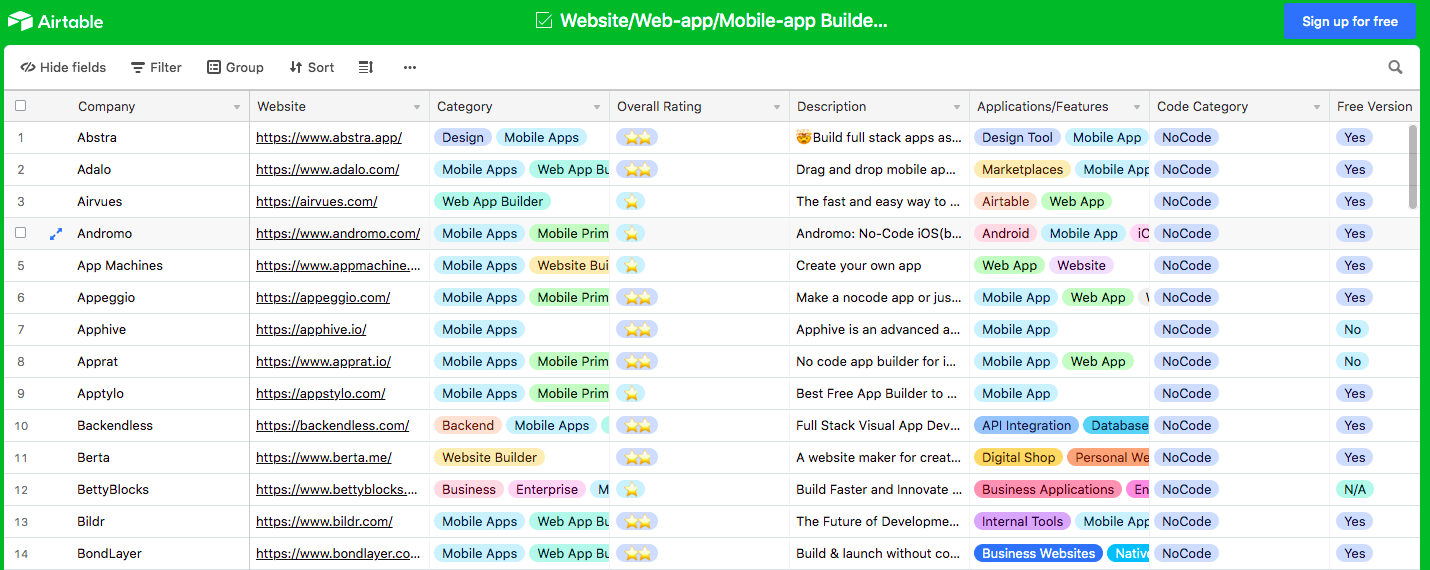This screenshot has height=570, width=1430.
Task: Select the Abstra company cell
Action: click(x=160, y=138)
